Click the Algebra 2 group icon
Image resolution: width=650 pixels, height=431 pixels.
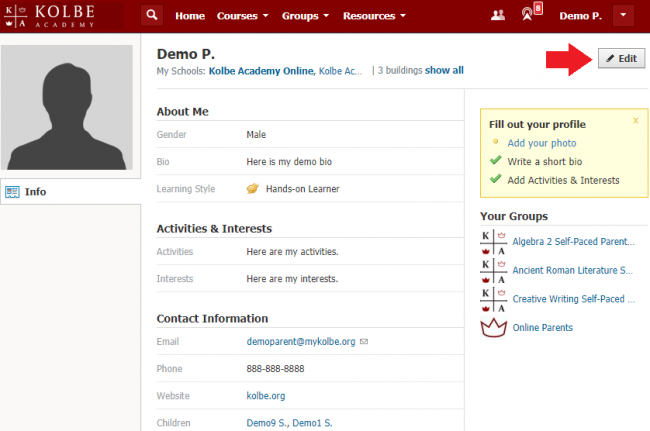[x=492, y=241]
